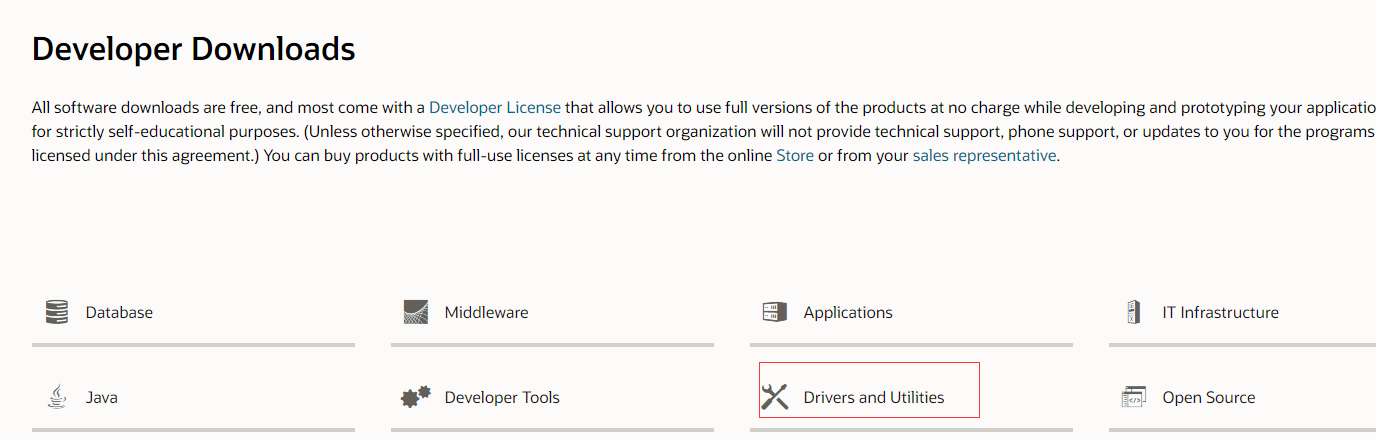Open the Developer Tools text link
The image size is (1376, 440).
[x=502, y=397]
